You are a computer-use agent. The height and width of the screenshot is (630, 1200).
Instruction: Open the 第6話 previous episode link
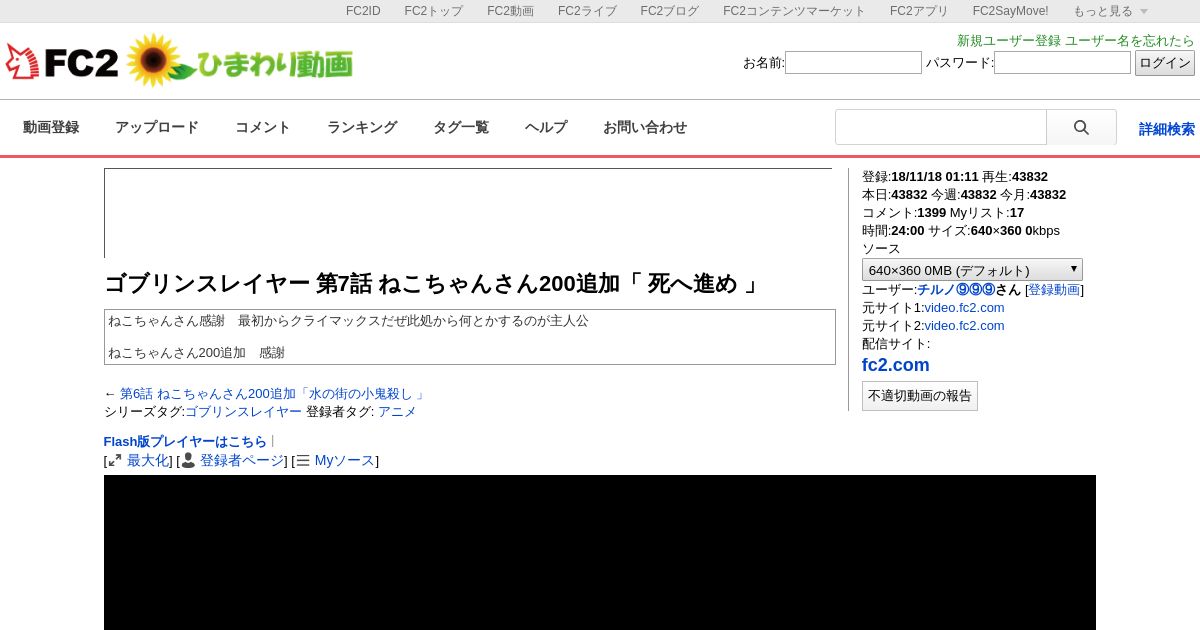pyautogui.click(x=272, y=394)
